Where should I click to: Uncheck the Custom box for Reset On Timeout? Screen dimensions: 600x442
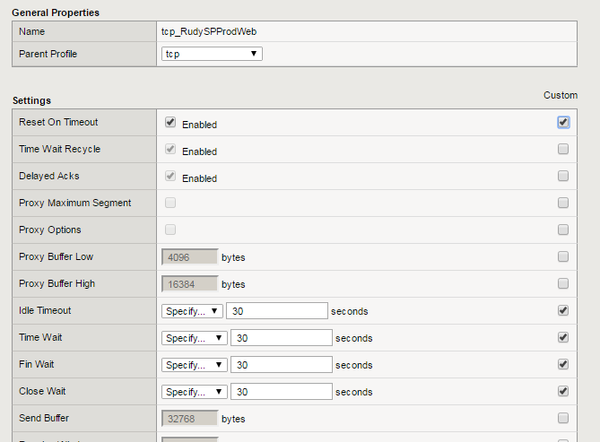(564, 122)
